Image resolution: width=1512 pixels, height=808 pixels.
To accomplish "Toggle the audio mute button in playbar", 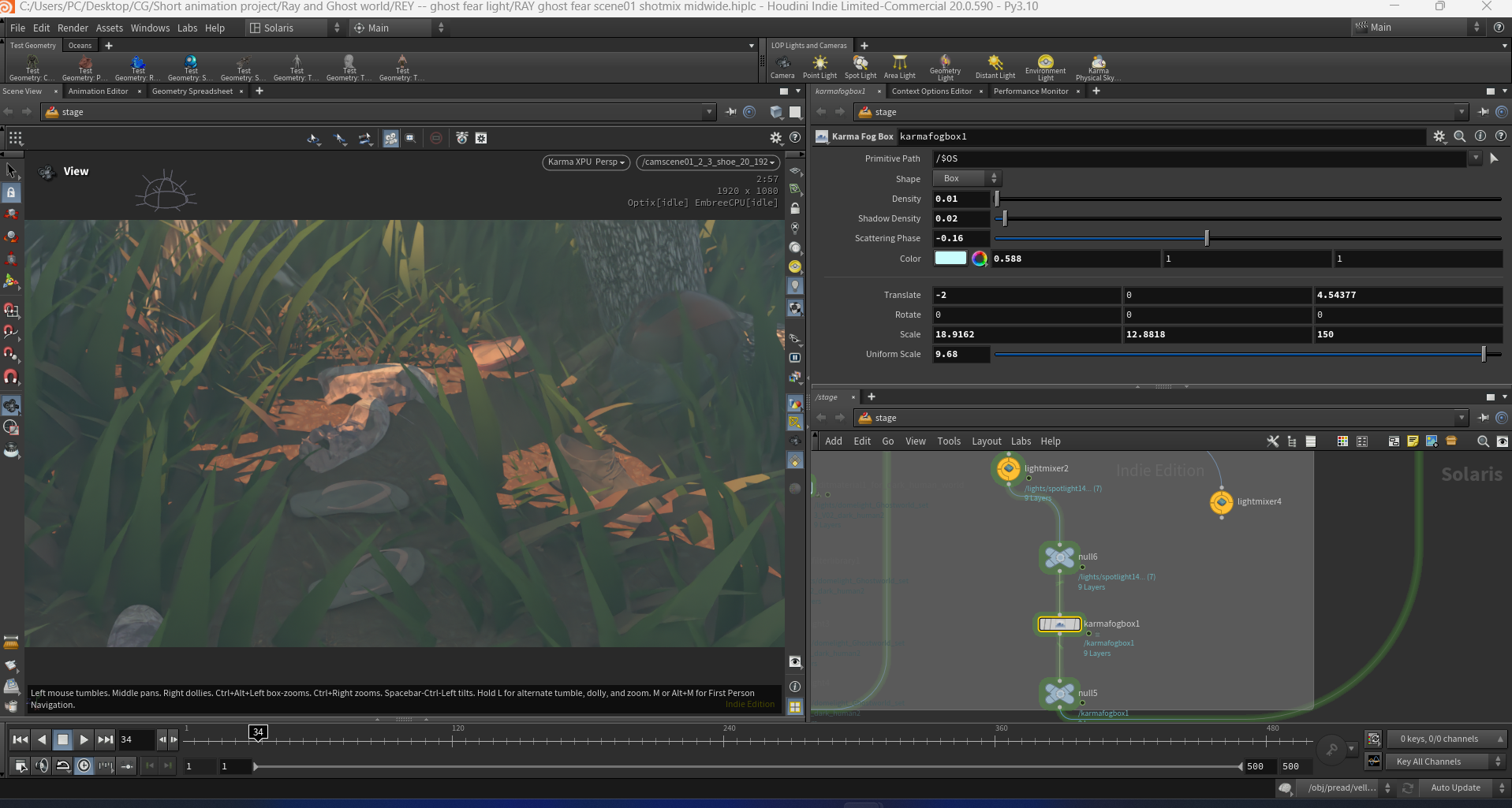I will point(42,765).
